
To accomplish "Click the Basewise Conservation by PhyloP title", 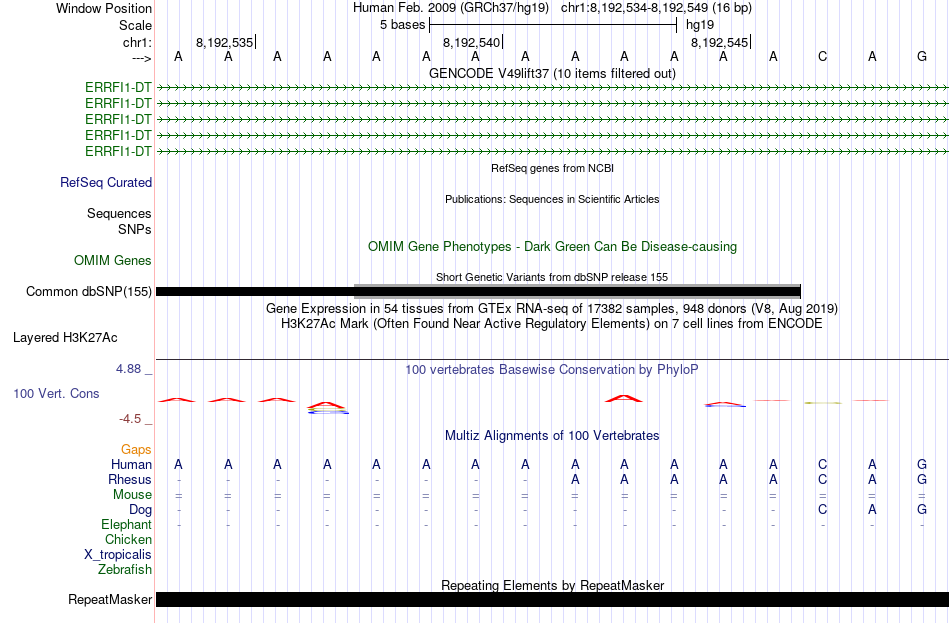I will (552, 370).
